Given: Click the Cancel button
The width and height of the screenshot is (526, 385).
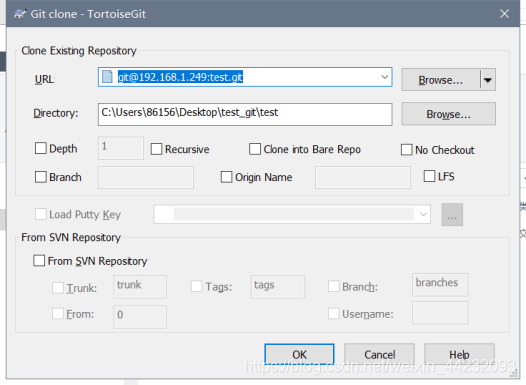Looking at the screenshot, I should coord(379,354).
